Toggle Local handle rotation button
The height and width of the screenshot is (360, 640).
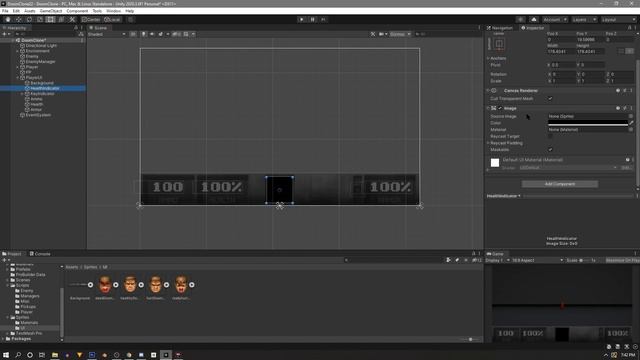(112, 20)
